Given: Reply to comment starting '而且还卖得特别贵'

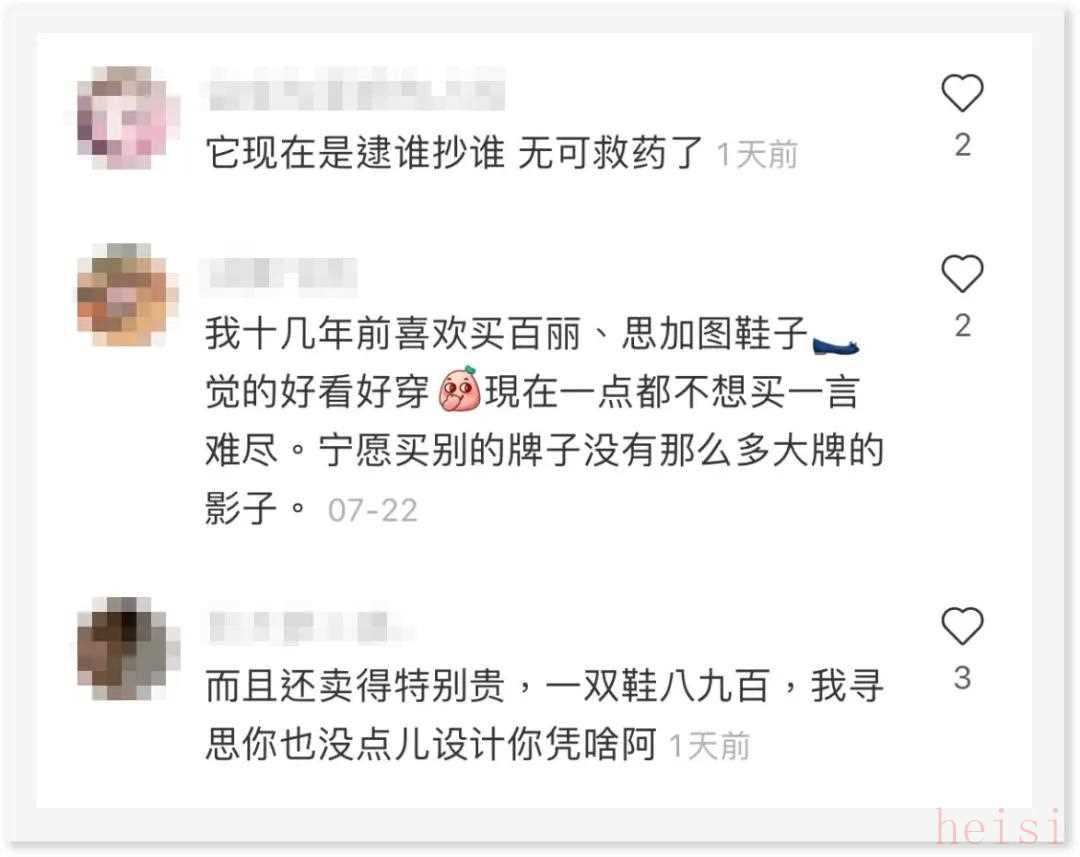Looking at the screenshot, I should coord(544,714).
